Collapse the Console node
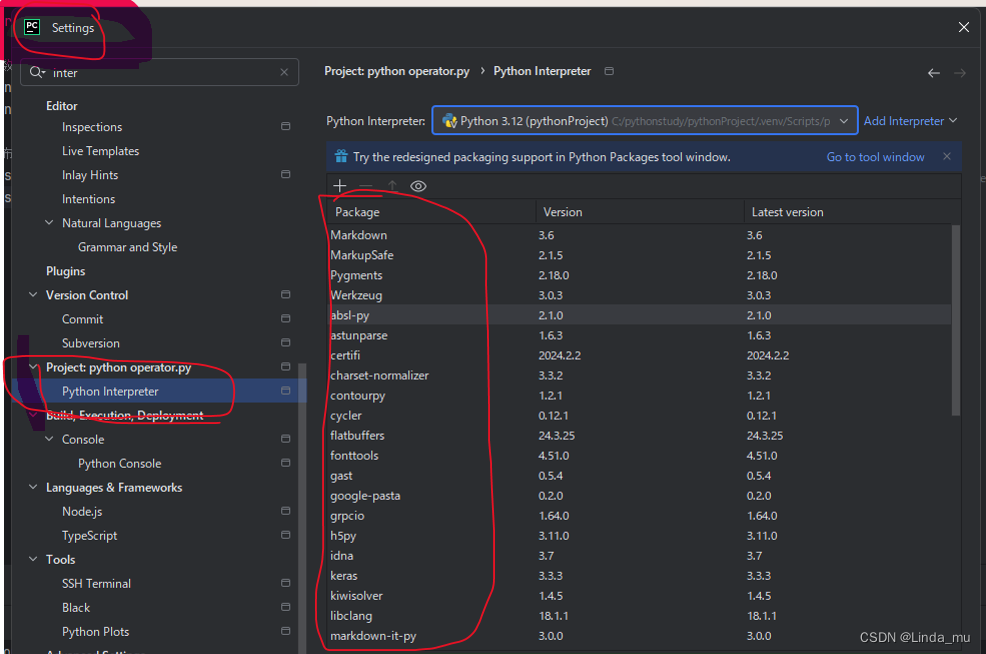986x654 pixels. (x=49, y=438)
